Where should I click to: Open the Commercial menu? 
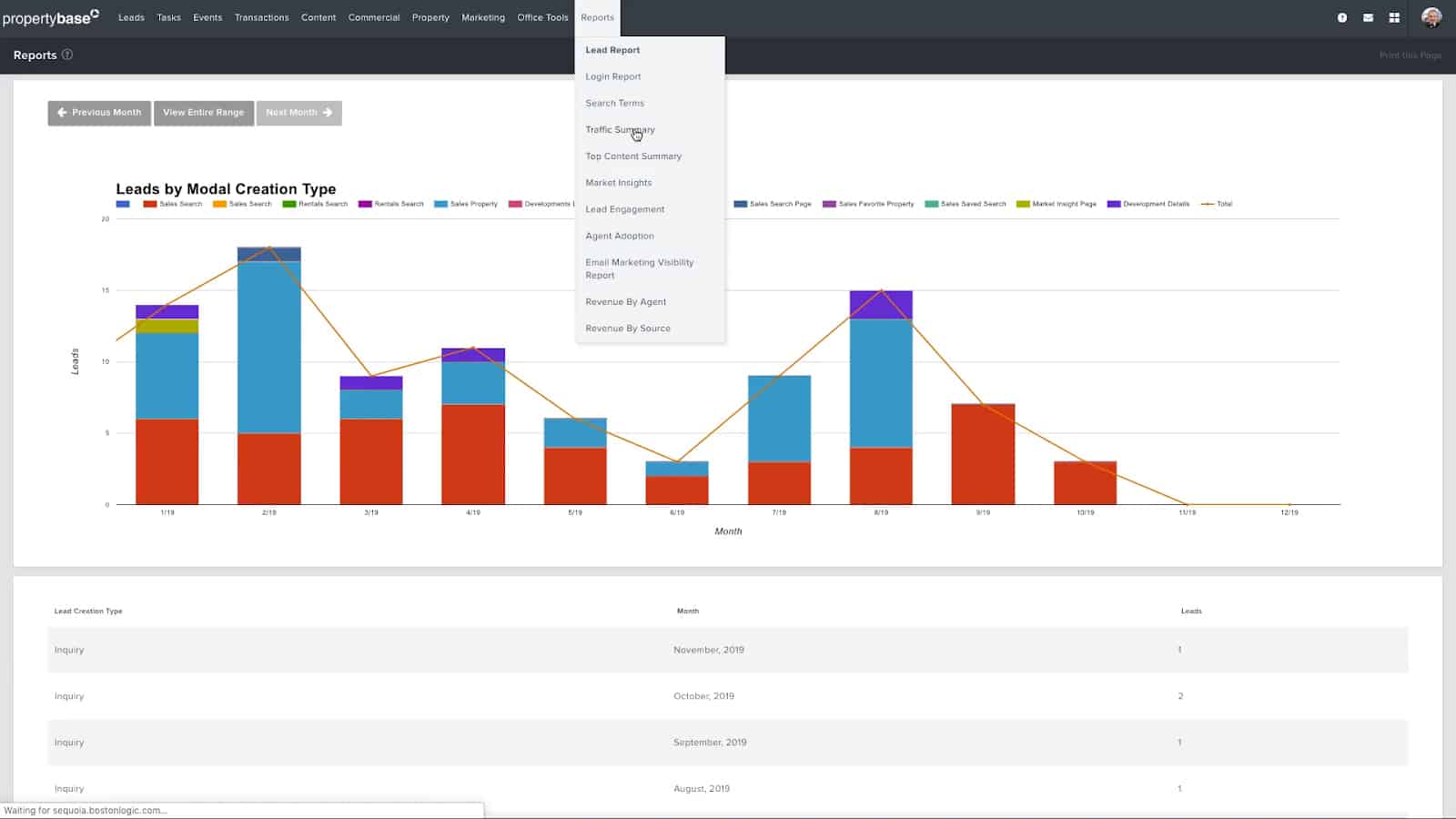tap(374, 17)
